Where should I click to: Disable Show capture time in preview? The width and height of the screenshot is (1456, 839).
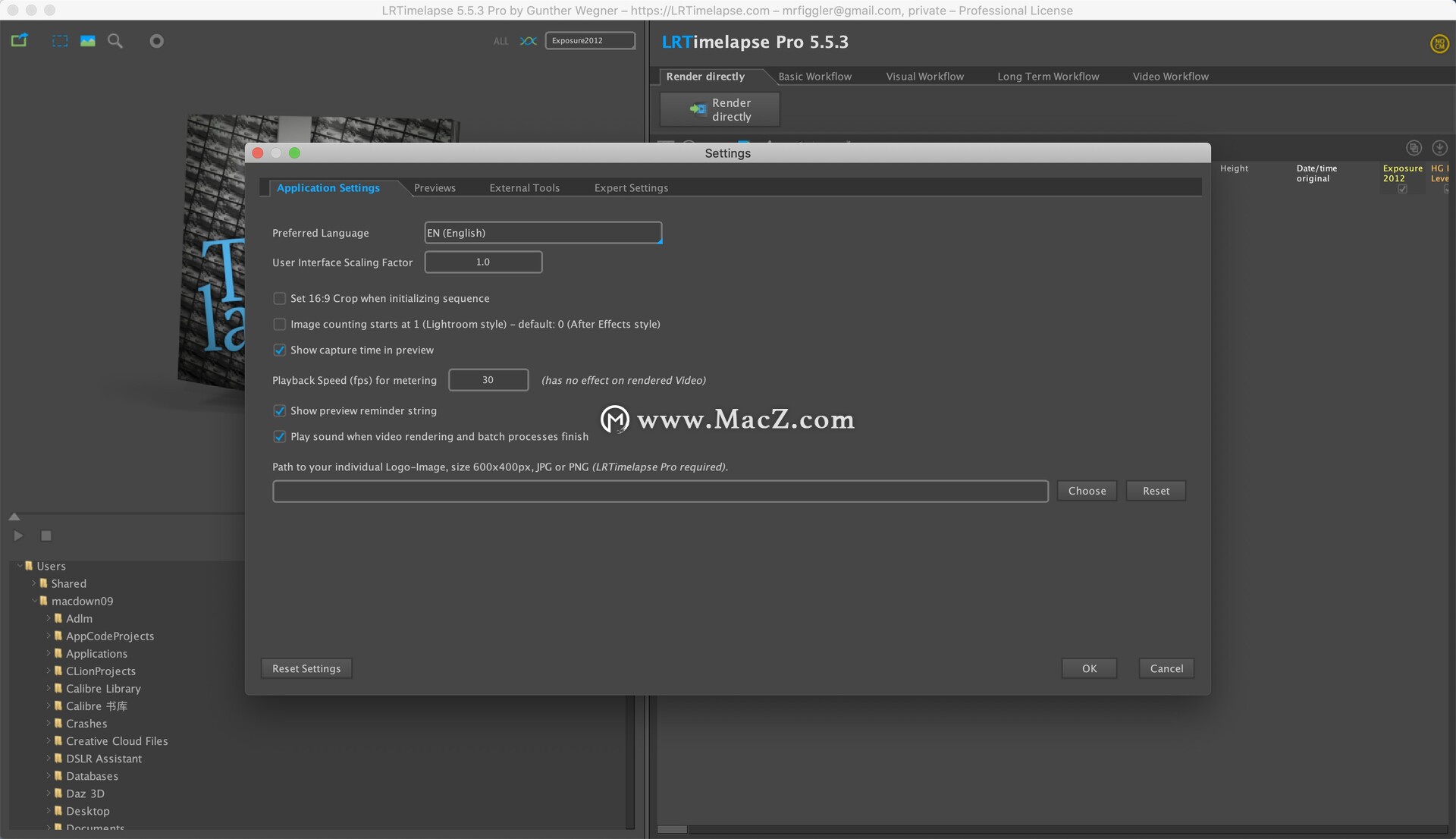tap(280, 350)
